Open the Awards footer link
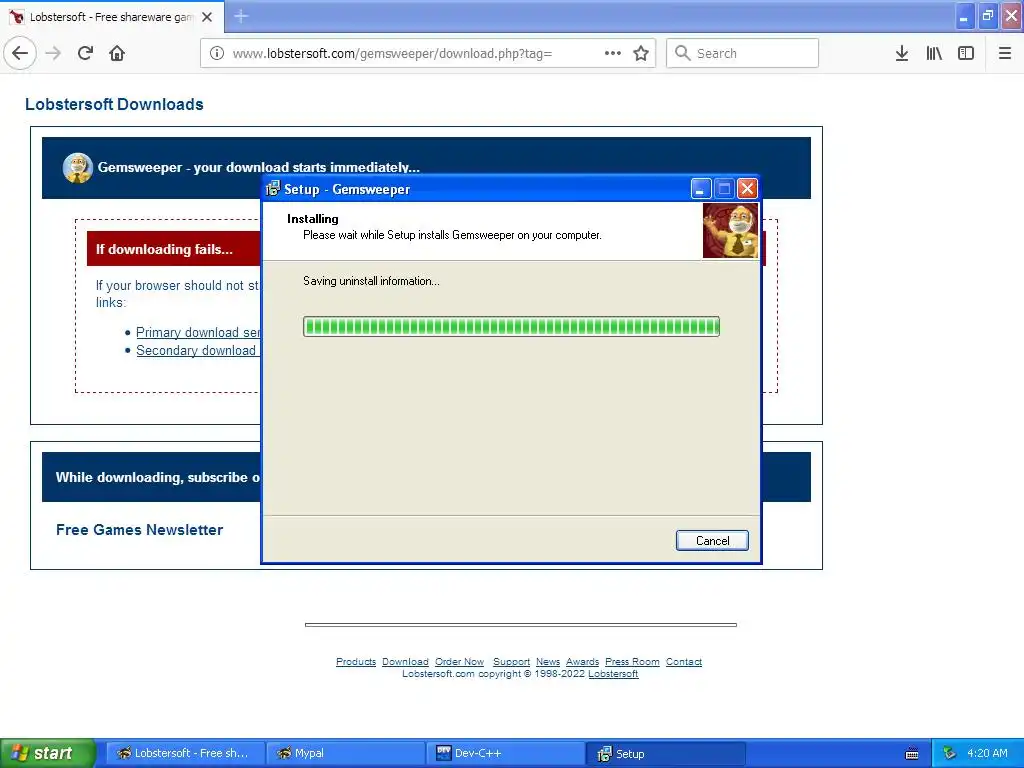 point(583,662)
